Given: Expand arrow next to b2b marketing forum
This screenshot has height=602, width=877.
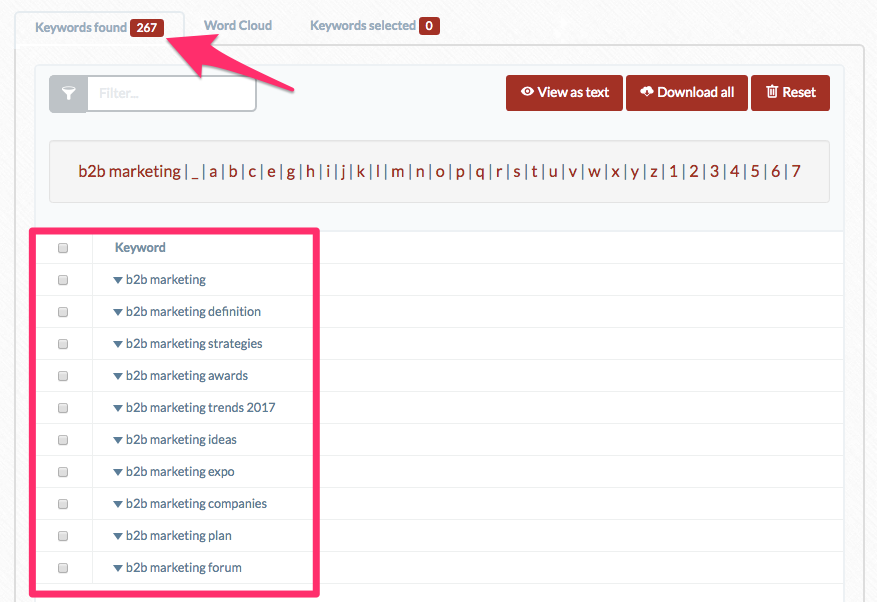Looking at the screenshot, I should pos(117,568).
